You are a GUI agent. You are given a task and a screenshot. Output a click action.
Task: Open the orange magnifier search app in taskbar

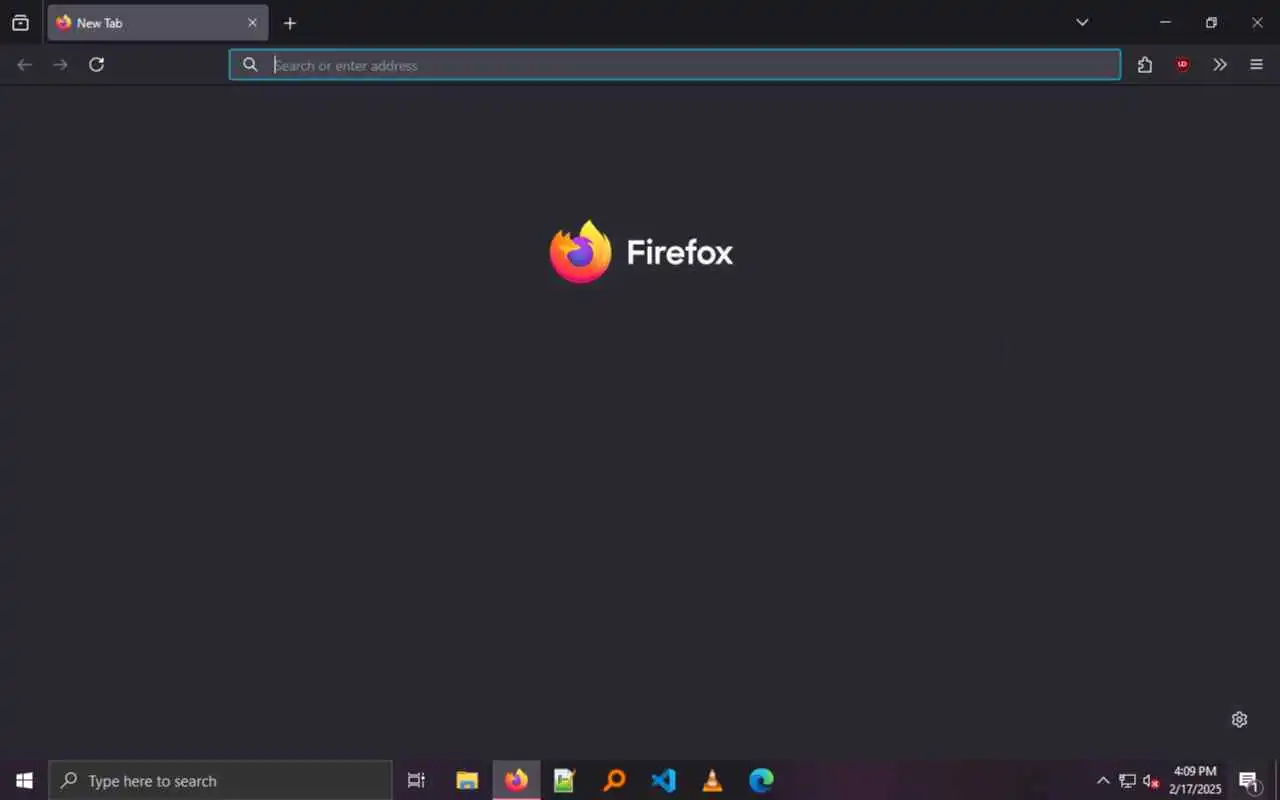pyautogui.click(x=614, y=780)
